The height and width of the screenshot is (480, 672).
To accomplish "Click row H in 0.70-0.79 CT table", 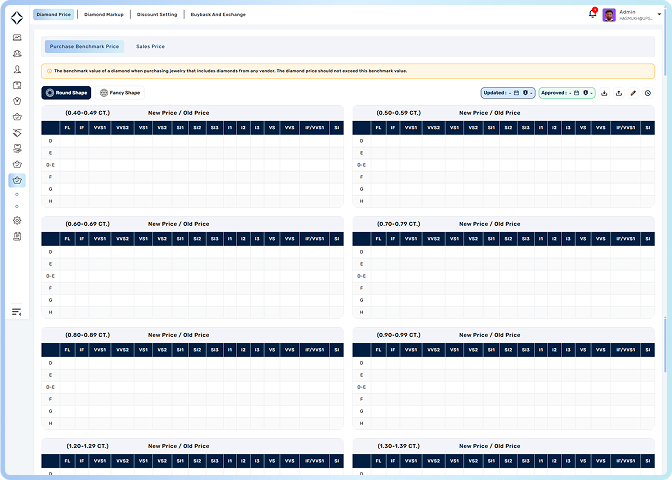I will point(504,312).
